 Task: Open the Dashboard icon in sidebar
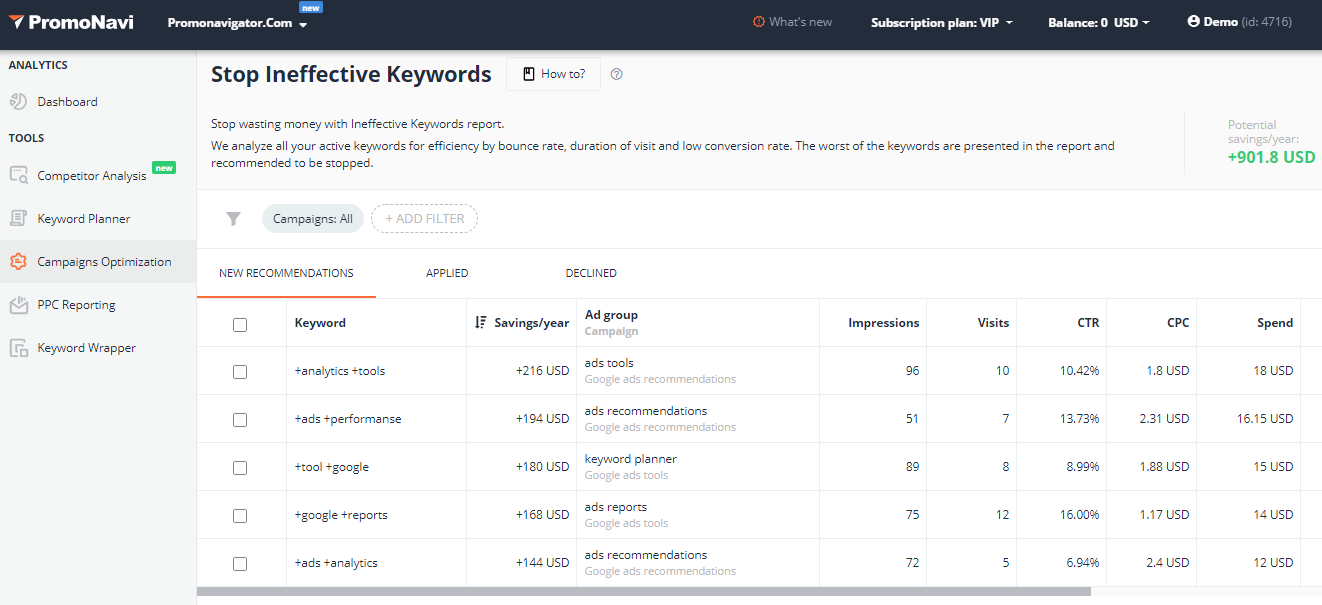18,101
